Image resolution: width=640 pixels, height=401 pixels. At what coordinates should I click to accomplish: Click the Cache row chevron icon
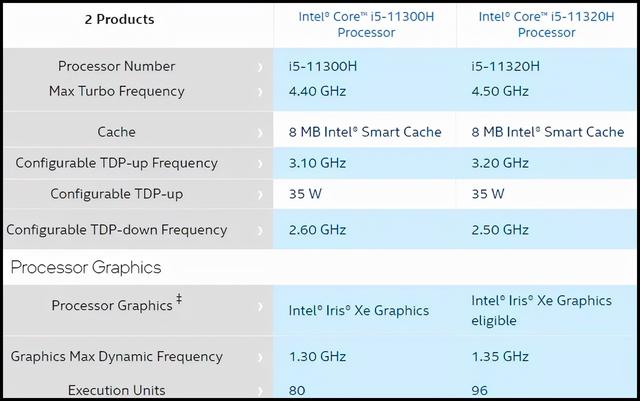(260, 132)
